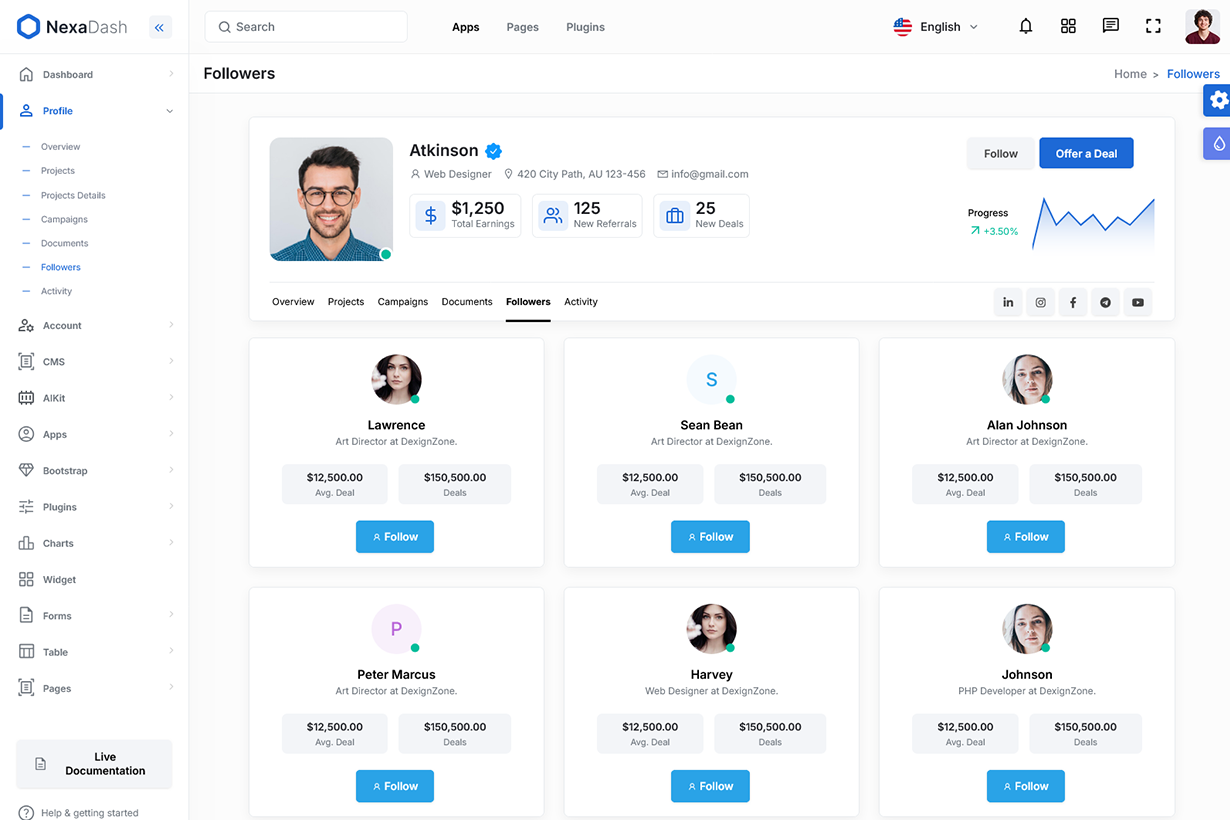This screenshot has width=1230, height=820.
Task: Click the Offer a Deal button
Action: tap(1085, 153)
